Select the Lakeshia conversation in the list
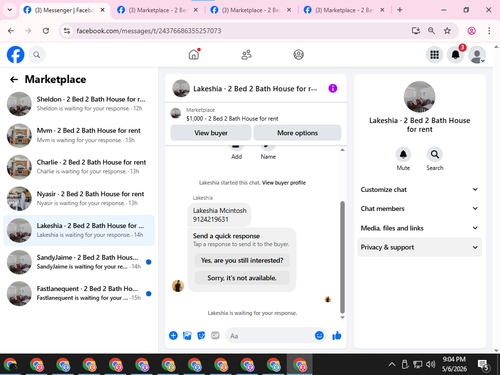This screenshot has width=500, height=375. [79, 230]
